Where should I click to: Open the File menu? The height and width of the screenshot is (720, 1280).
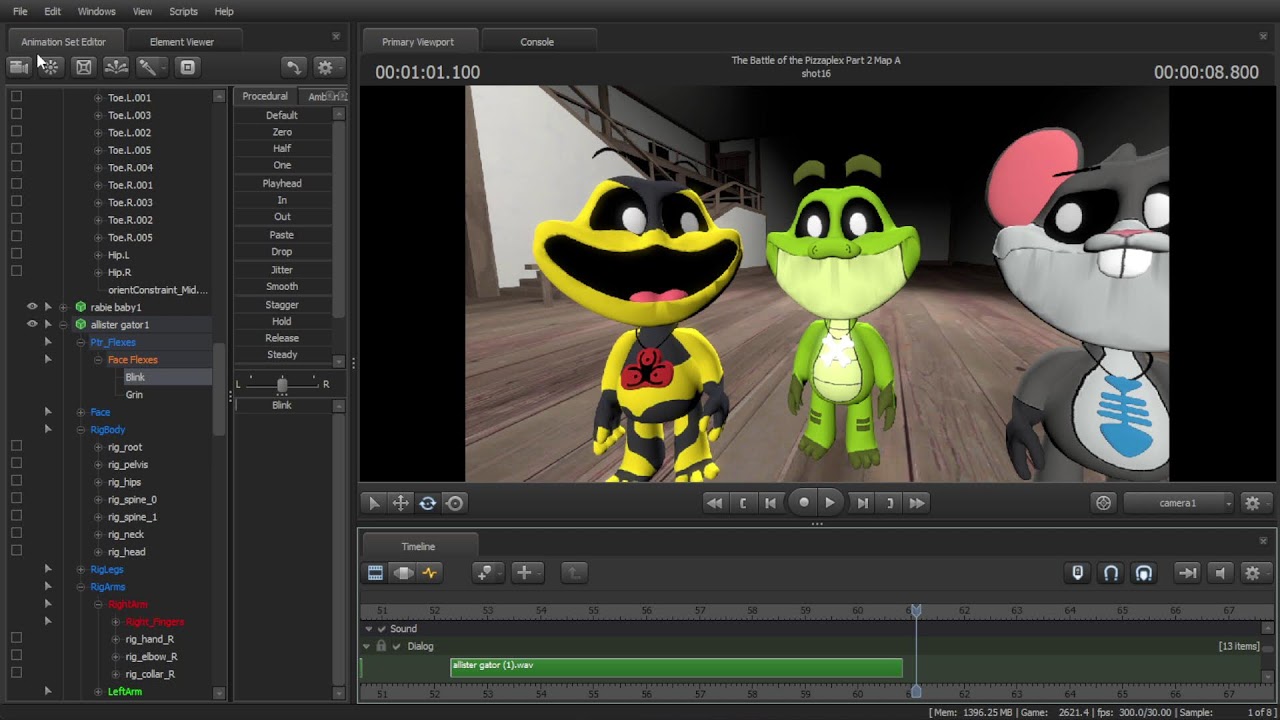[20, 11]
